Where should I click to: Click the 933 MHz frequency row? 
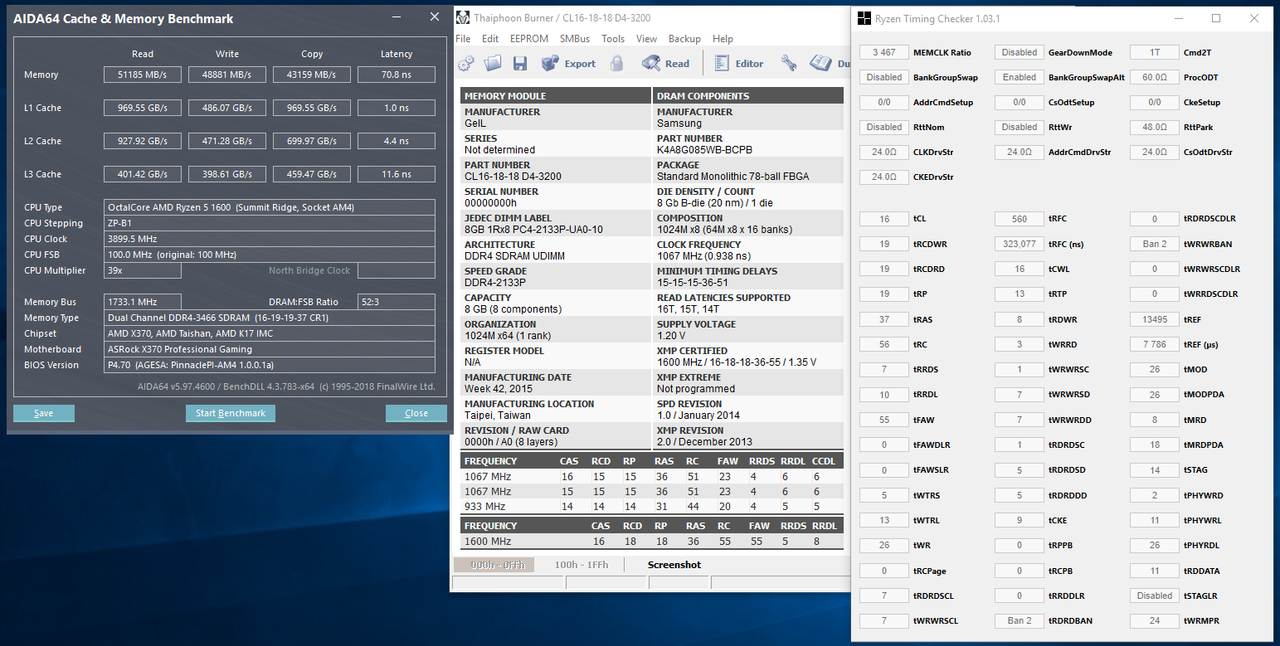coord(651,505)
